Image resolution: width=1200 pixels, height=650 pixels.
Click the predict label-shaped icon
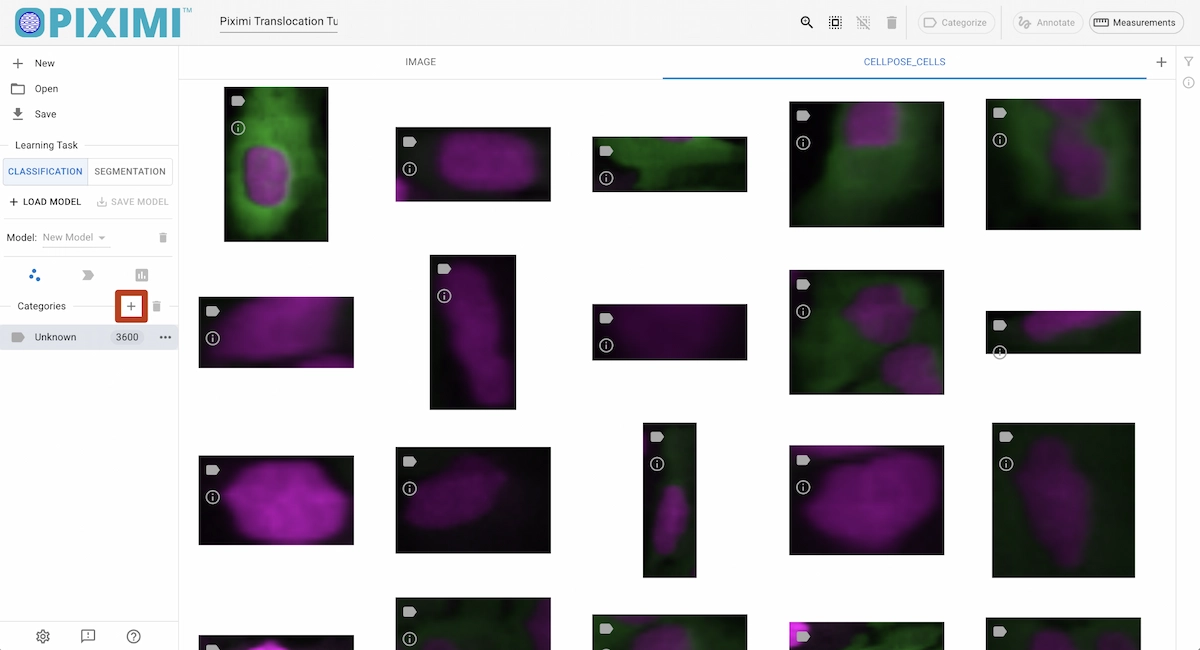88,275
